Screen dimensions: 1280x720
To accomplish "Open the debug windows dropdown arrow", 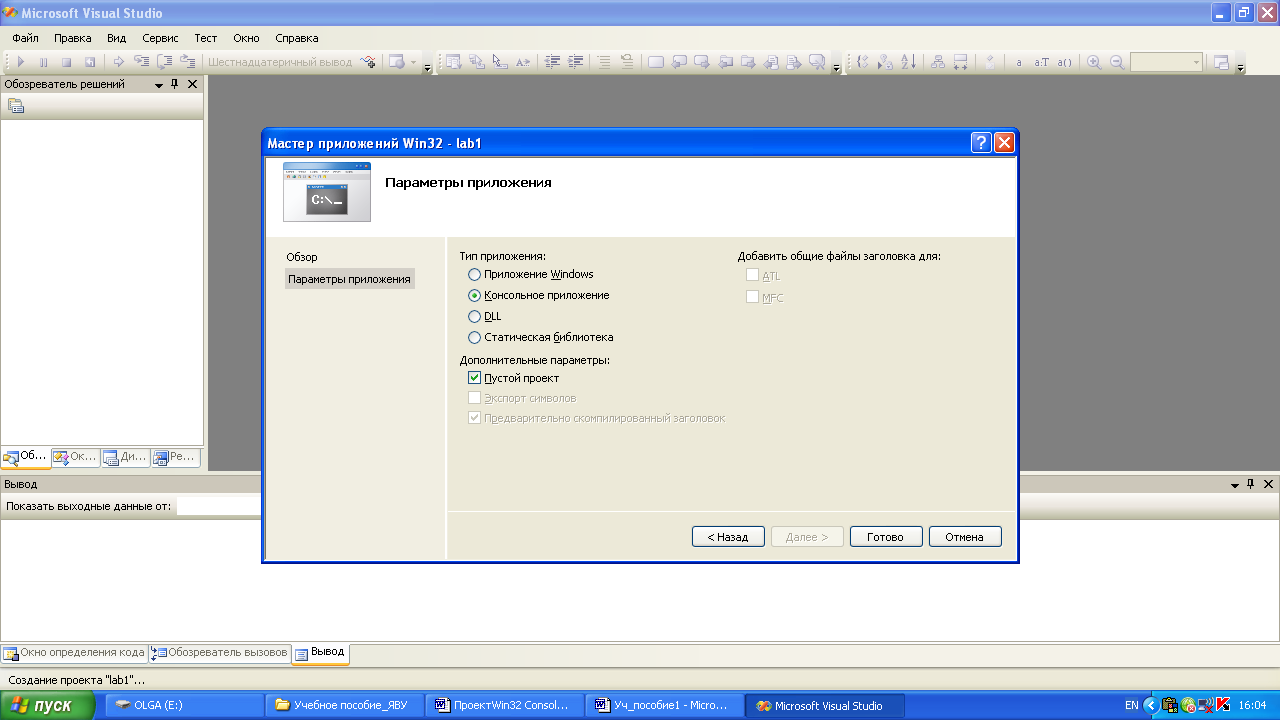I will click(413, 62).
